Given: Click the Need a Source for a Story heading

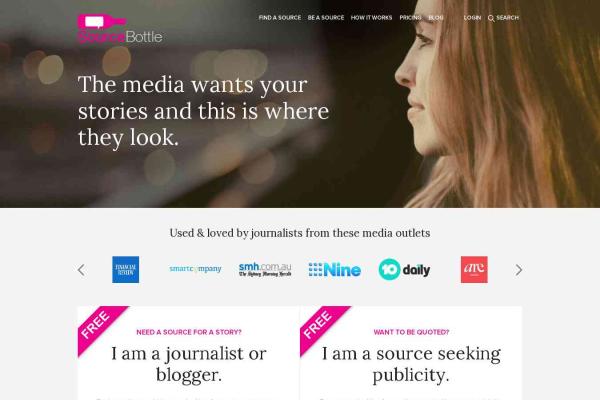Looking at the screenshot, I should (x=189, y=332).
